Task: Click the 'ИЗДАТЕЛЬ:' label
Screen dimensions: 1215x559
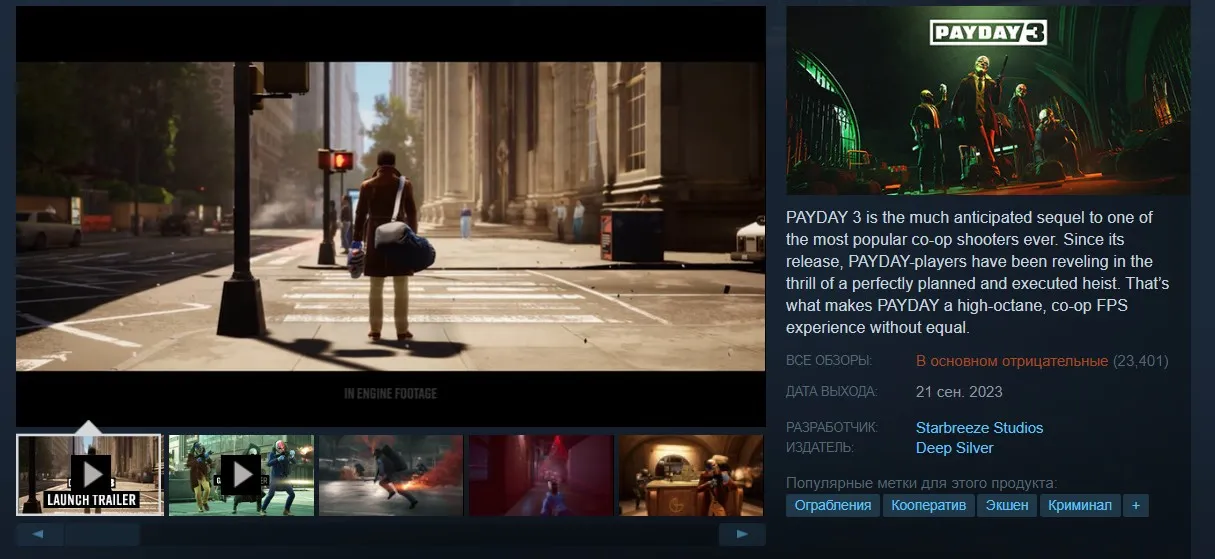Action: tap(820, 448)
